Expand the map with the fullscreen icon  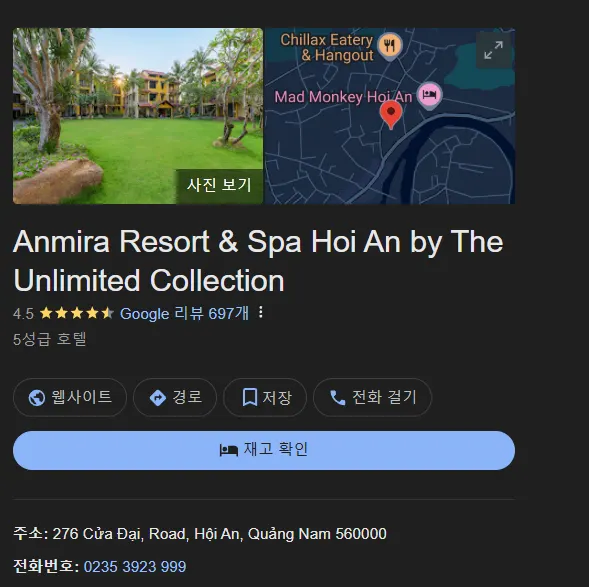pos(493,50)
